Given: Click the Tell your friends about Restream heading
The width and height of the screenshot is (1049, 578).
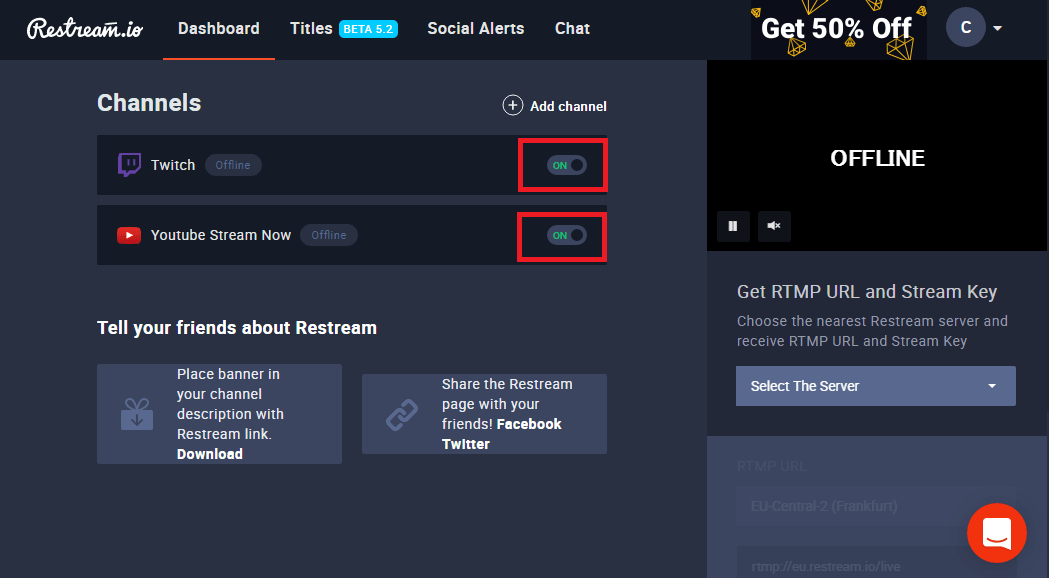Looking at the screenshot, I should (x=237, y=328).
